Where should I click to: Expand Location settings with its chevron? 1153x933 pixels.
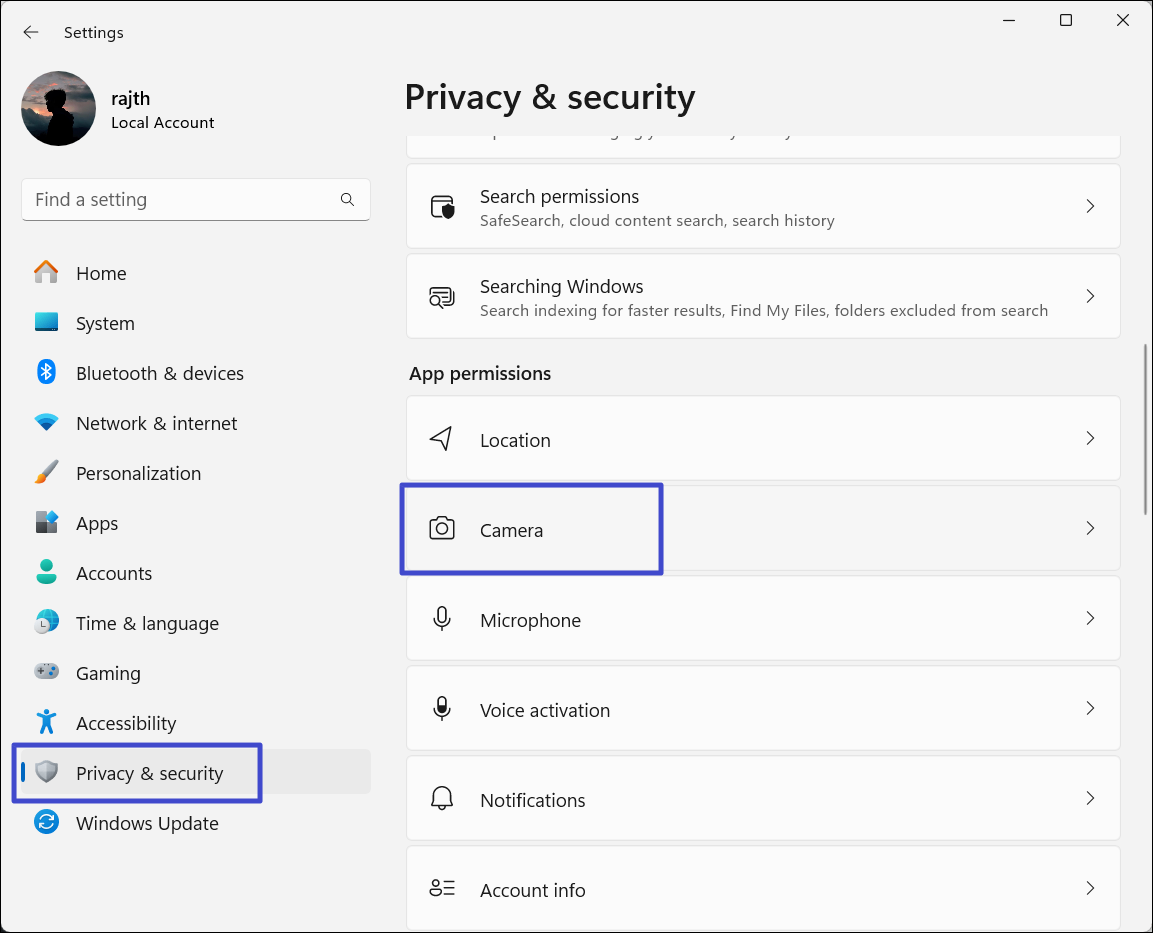[x=1090, y=438]
